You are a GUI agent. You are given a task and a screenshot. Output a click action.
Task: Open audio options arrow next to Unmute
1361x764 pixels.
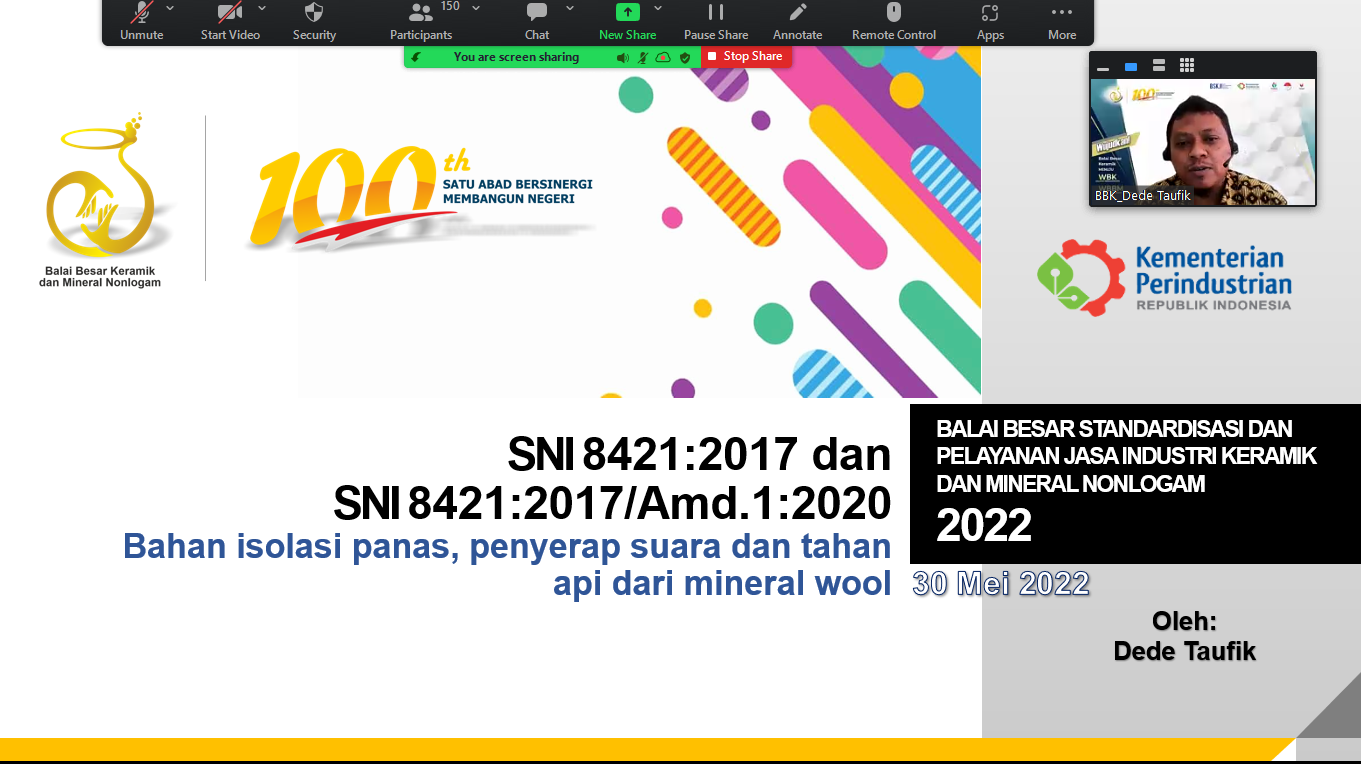(170, 8)
